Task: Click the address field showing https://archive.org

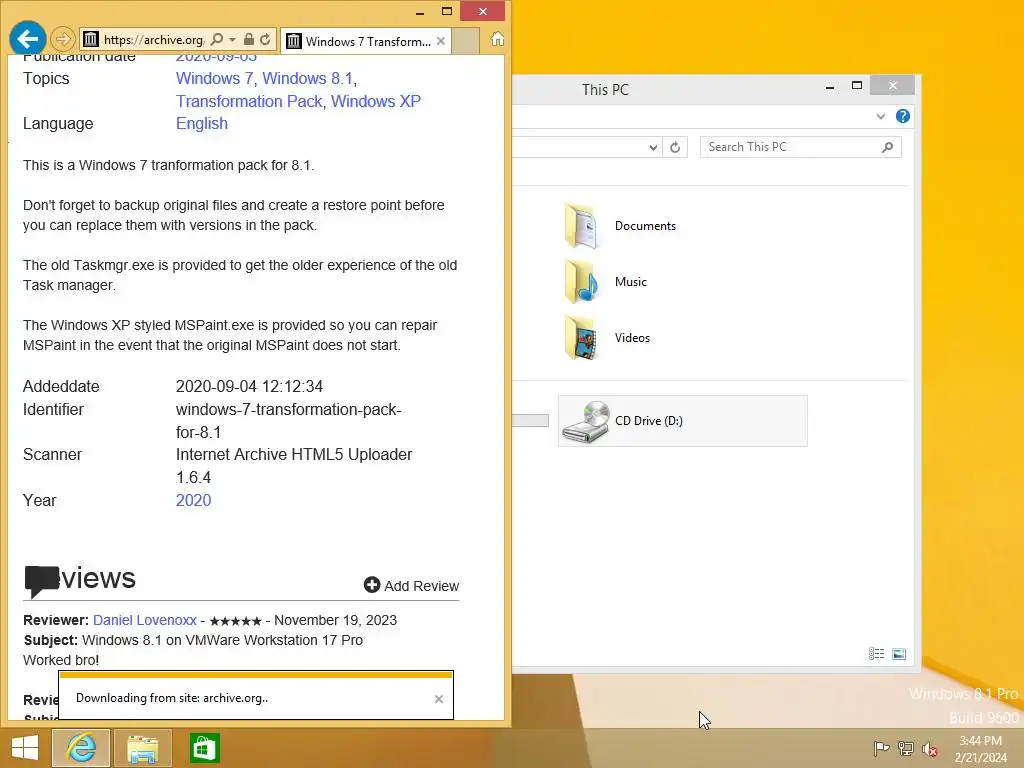Action: pos(154,40)
